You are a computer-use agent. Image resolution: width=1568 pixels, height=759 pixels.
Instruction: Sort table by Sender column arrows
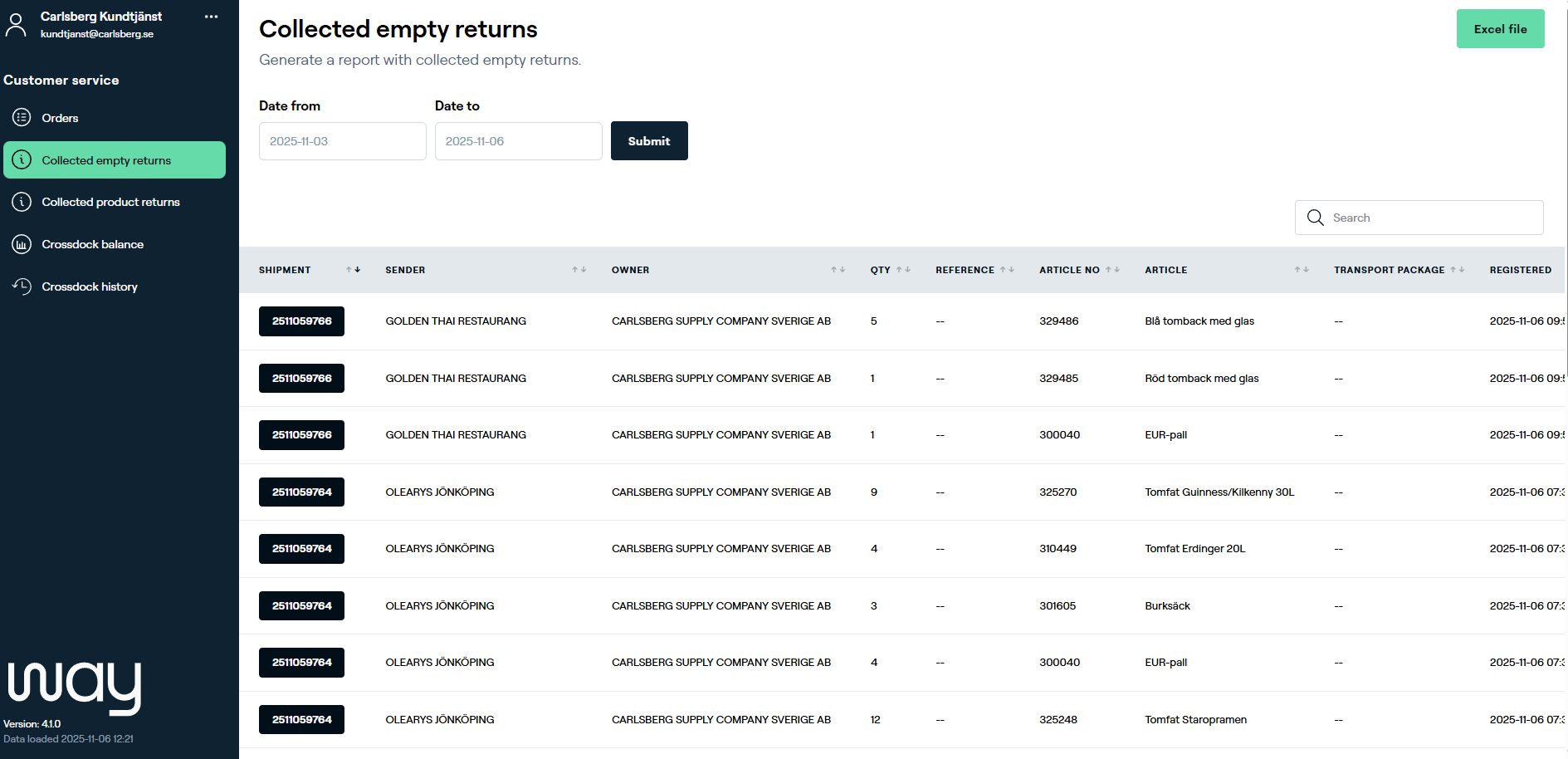[x=579, y=270]
